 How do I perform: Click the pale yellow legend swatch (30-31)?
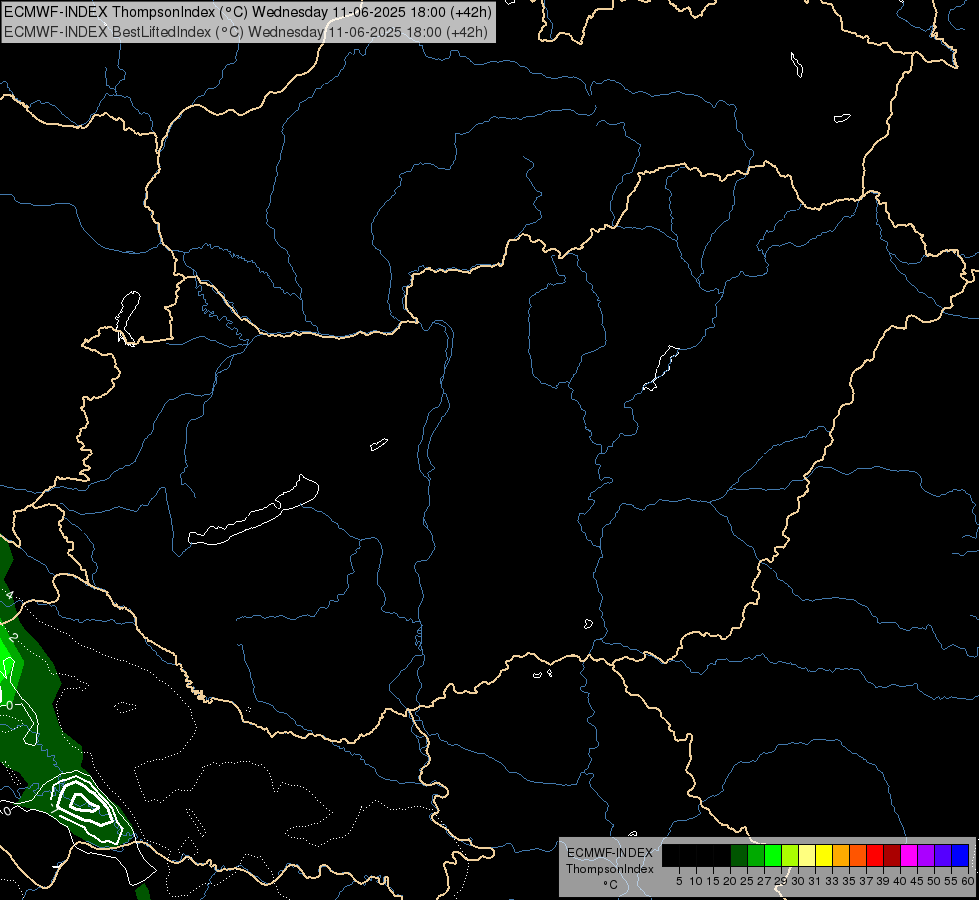click(807, 855)
